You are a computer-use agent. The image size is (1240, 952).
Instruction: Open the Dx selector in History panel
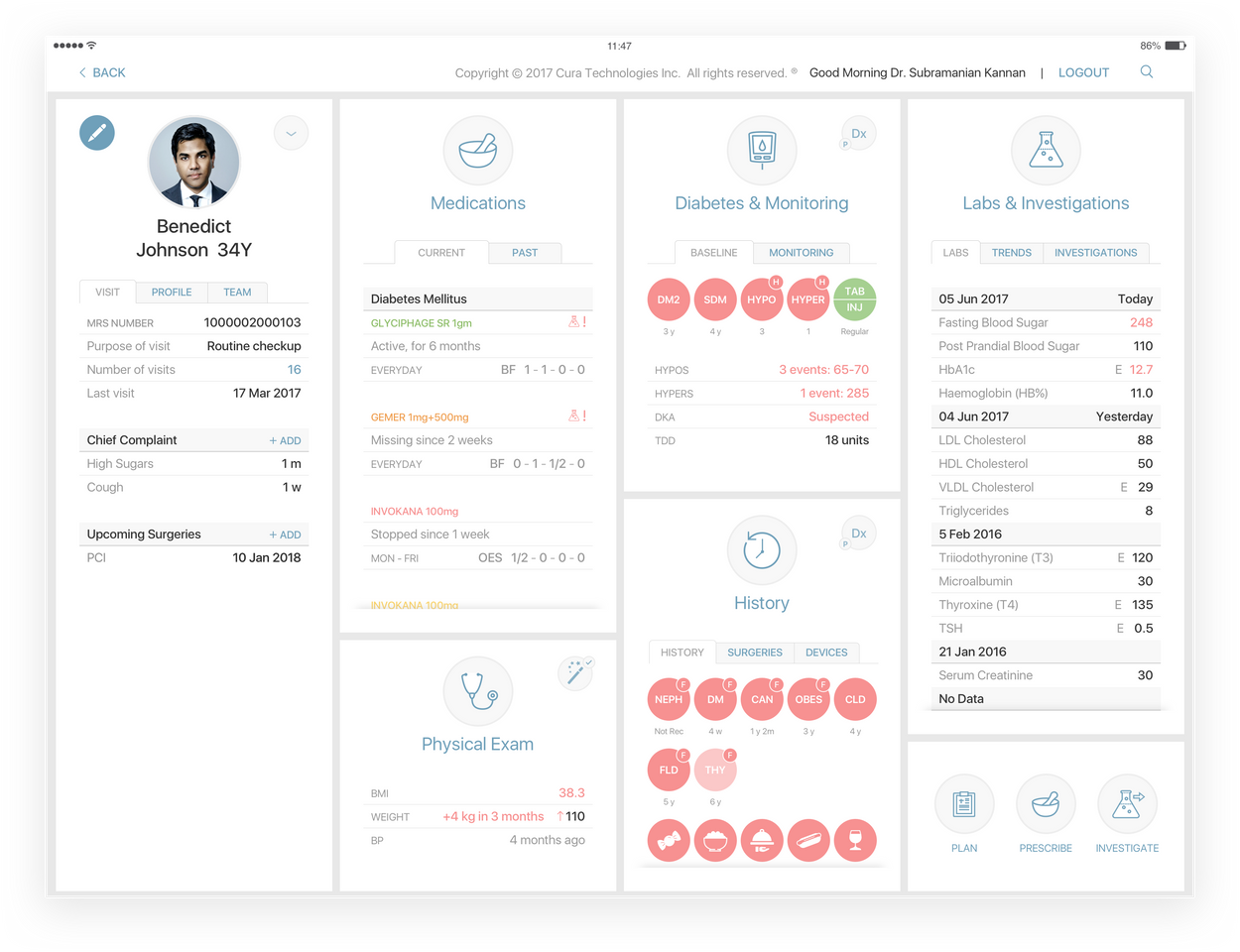pyautogui.click(x=858, y=534)
